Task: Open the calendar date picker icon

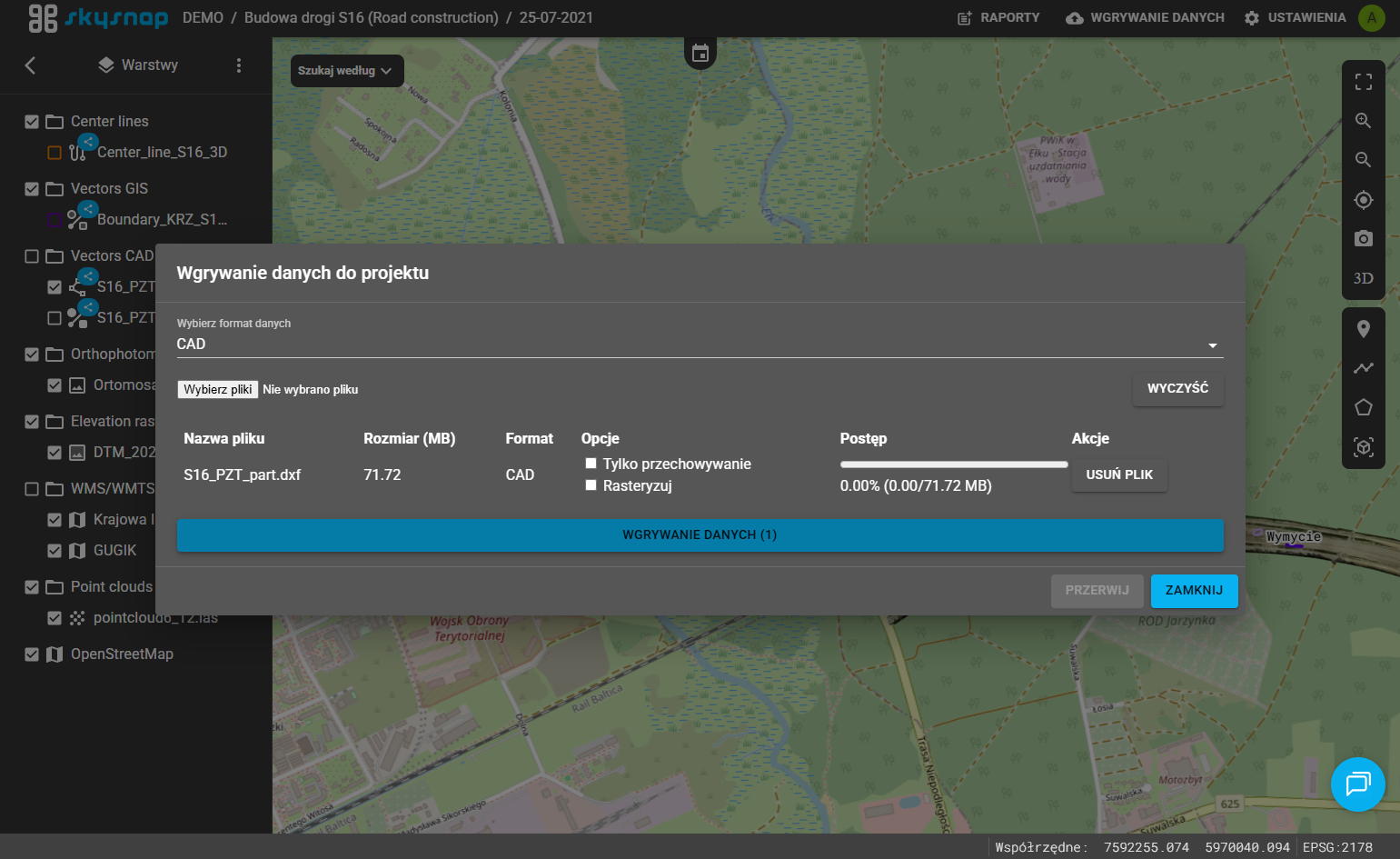Action: click(700, 54)
